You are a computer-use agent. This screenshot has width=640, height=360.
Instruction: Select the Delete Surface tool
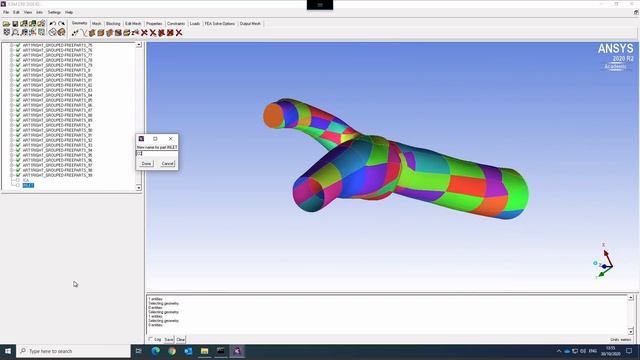(161, 33)
